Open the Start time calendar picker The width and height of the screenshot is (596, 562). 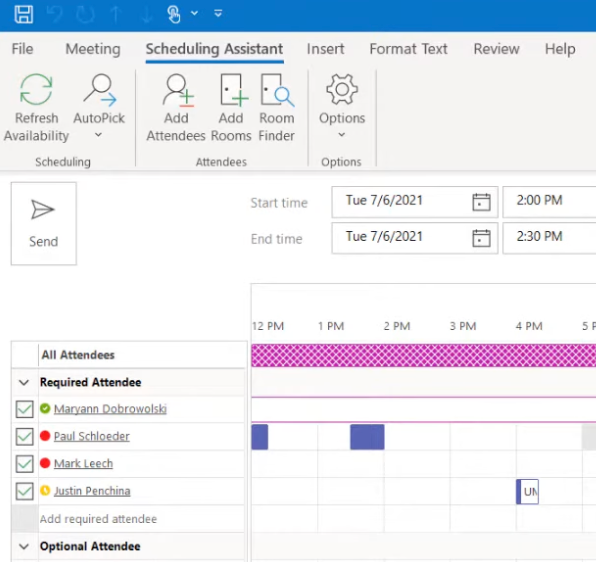click(481, 202)
